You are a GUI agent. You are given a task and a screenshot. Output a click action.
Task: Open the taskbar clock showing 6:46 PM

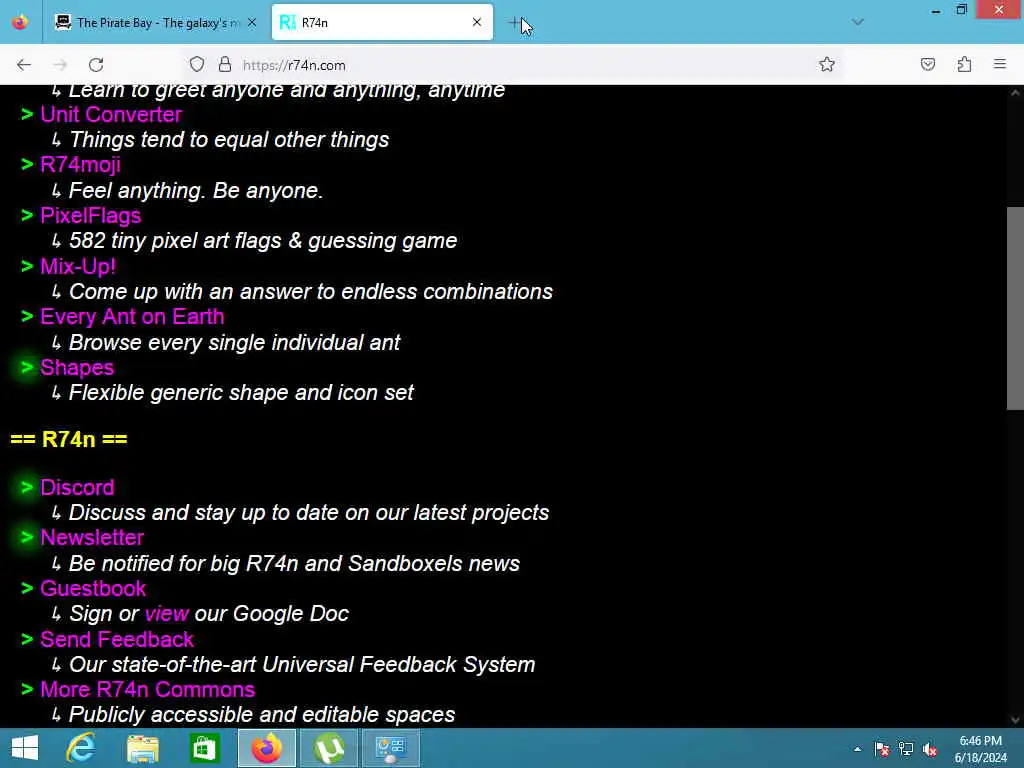pos(980,749)
